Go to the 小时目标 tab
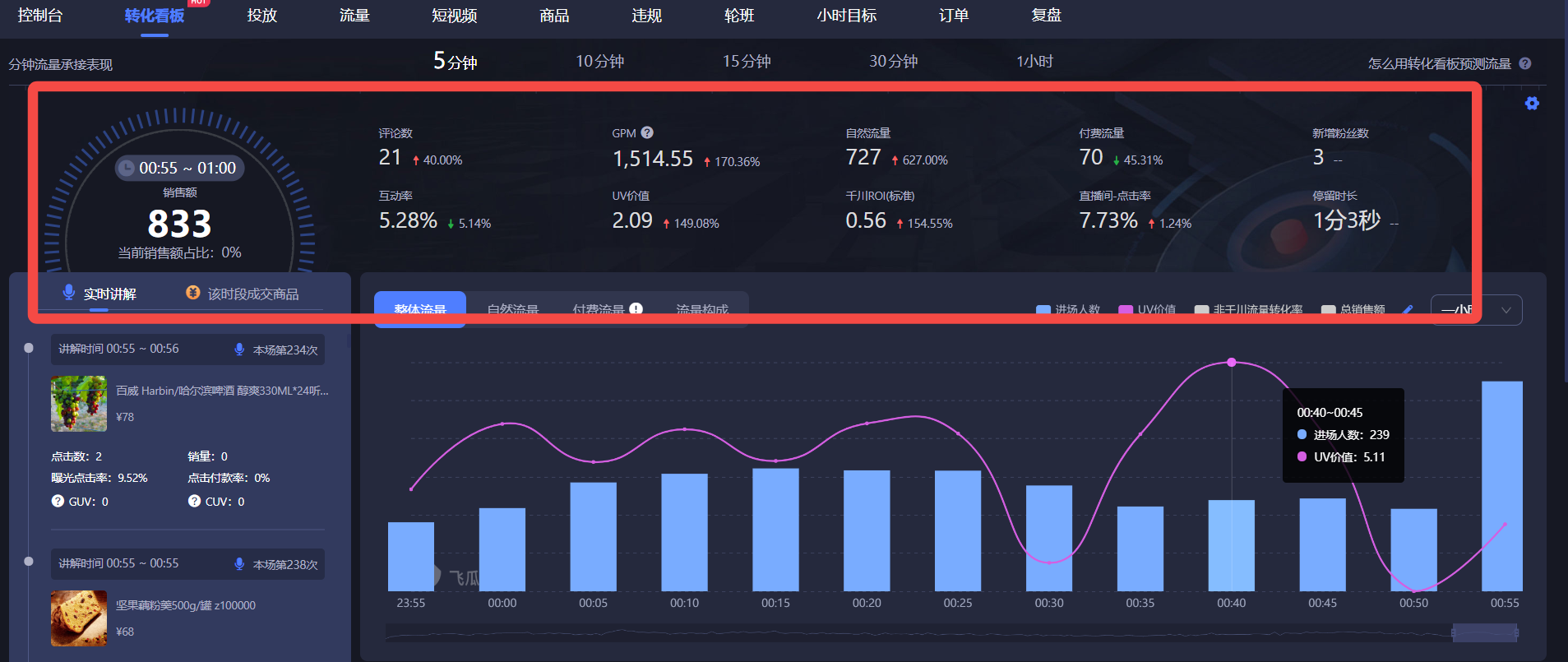This screenshot has width=1568, height=662. coord(846,16)
